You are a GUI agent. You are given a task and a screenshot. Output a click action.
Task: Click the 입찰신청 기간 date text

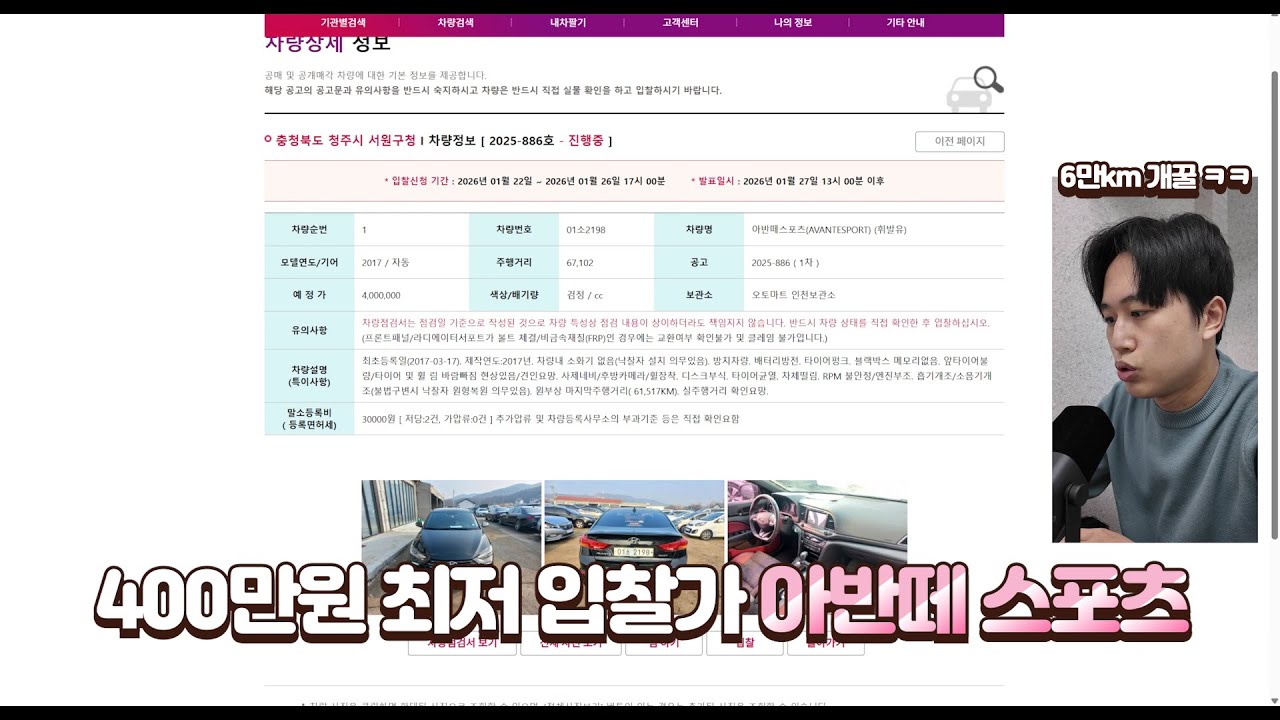[x=524, y=181]
